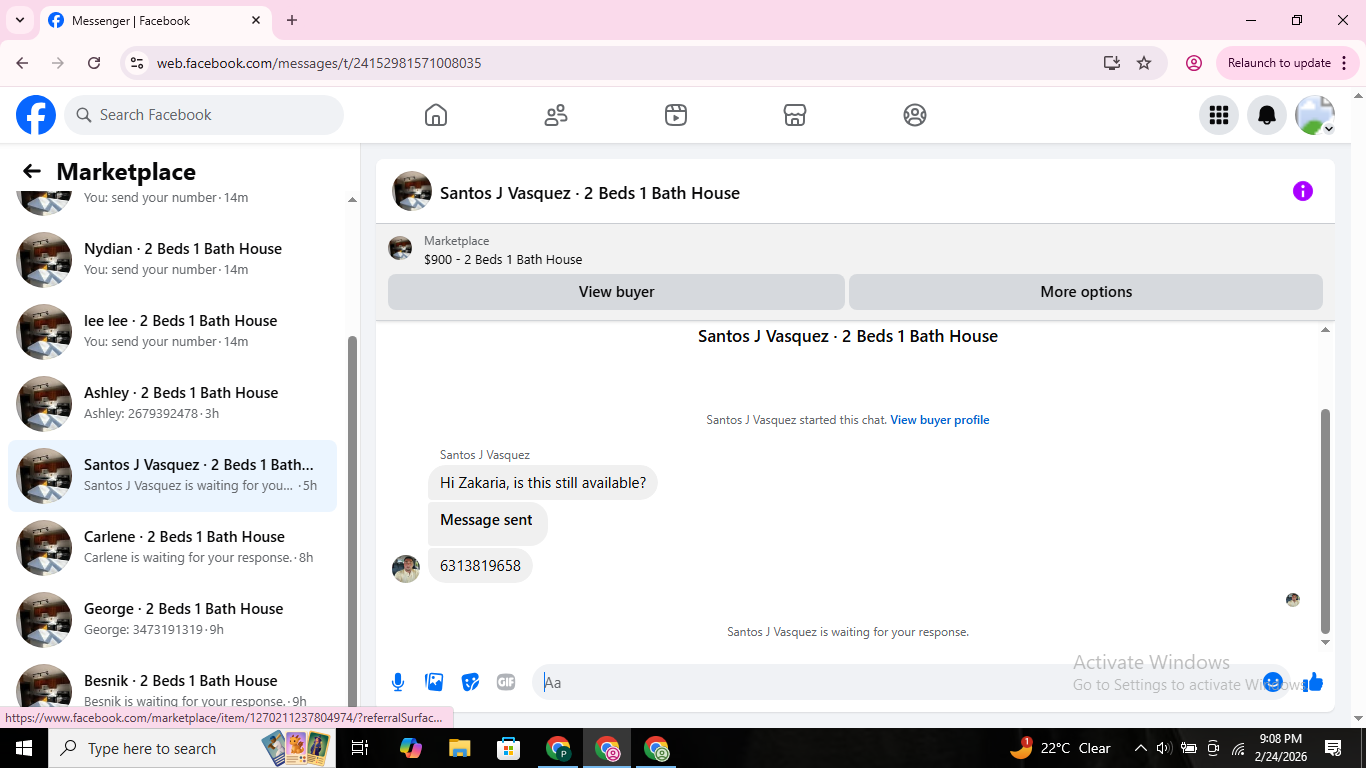The image size is (1366, 768).
Task: Open the emoji picker in message box
Action: coord(1273,682)
